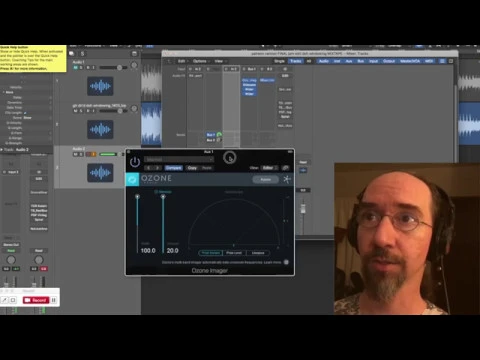Toggle Aux channel filter in Mixer

click(x=349, y=61)
